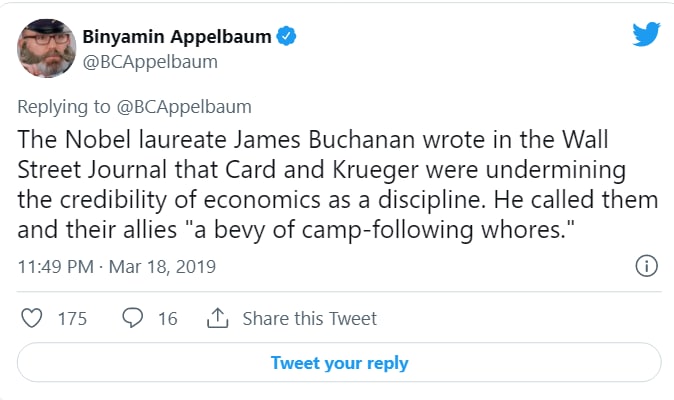Open the @BCAppelbaum handle below the name

pyautogui.click(x=149, y=61)
